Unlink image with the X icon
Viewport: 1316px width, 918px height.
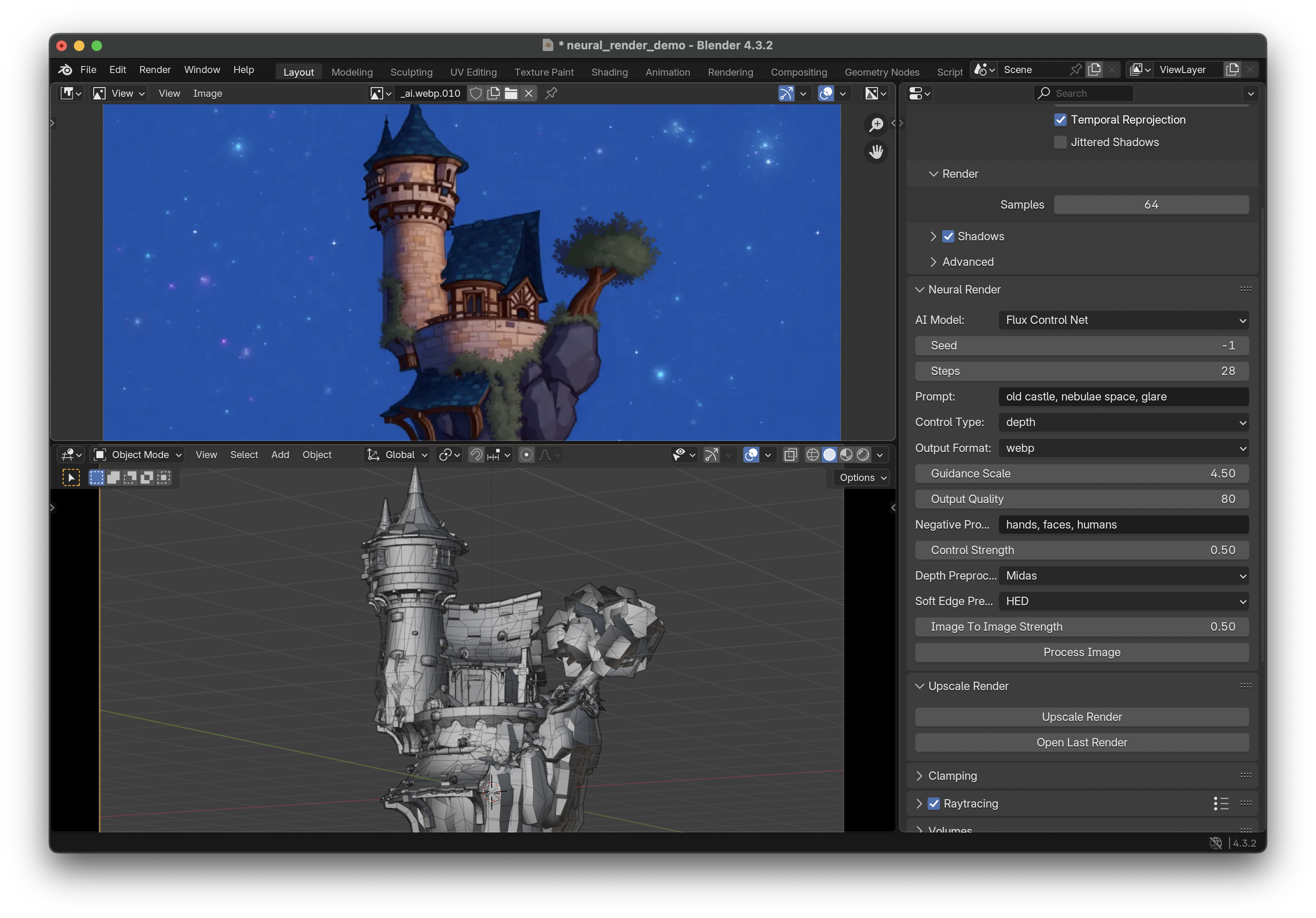pos(528,93)
